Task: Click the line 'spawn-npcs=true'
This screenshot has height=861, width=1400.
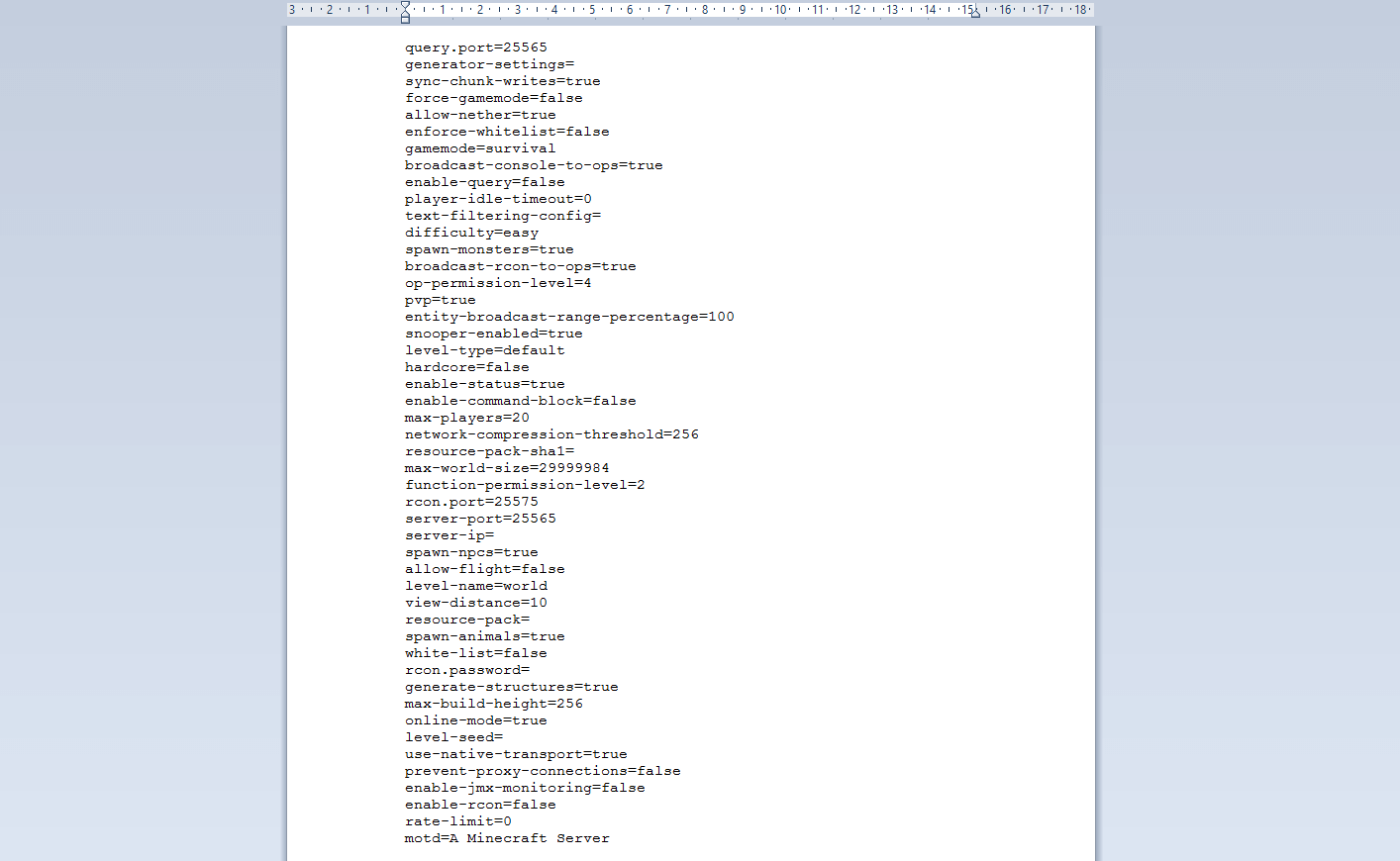Action: pyautogui.click(x=471, y=552)
